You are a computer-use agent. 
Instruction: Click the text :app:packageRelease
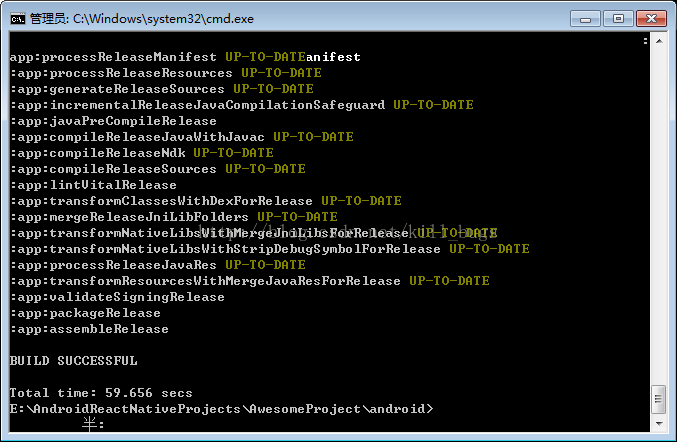(x=85, y=313)
